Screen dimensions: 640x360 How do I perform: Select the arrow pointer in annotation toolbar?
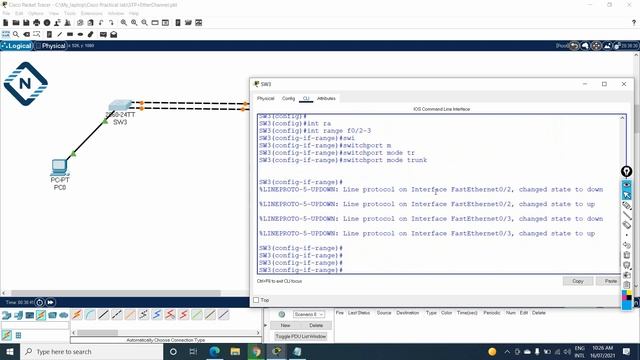[x=627, y=195]
